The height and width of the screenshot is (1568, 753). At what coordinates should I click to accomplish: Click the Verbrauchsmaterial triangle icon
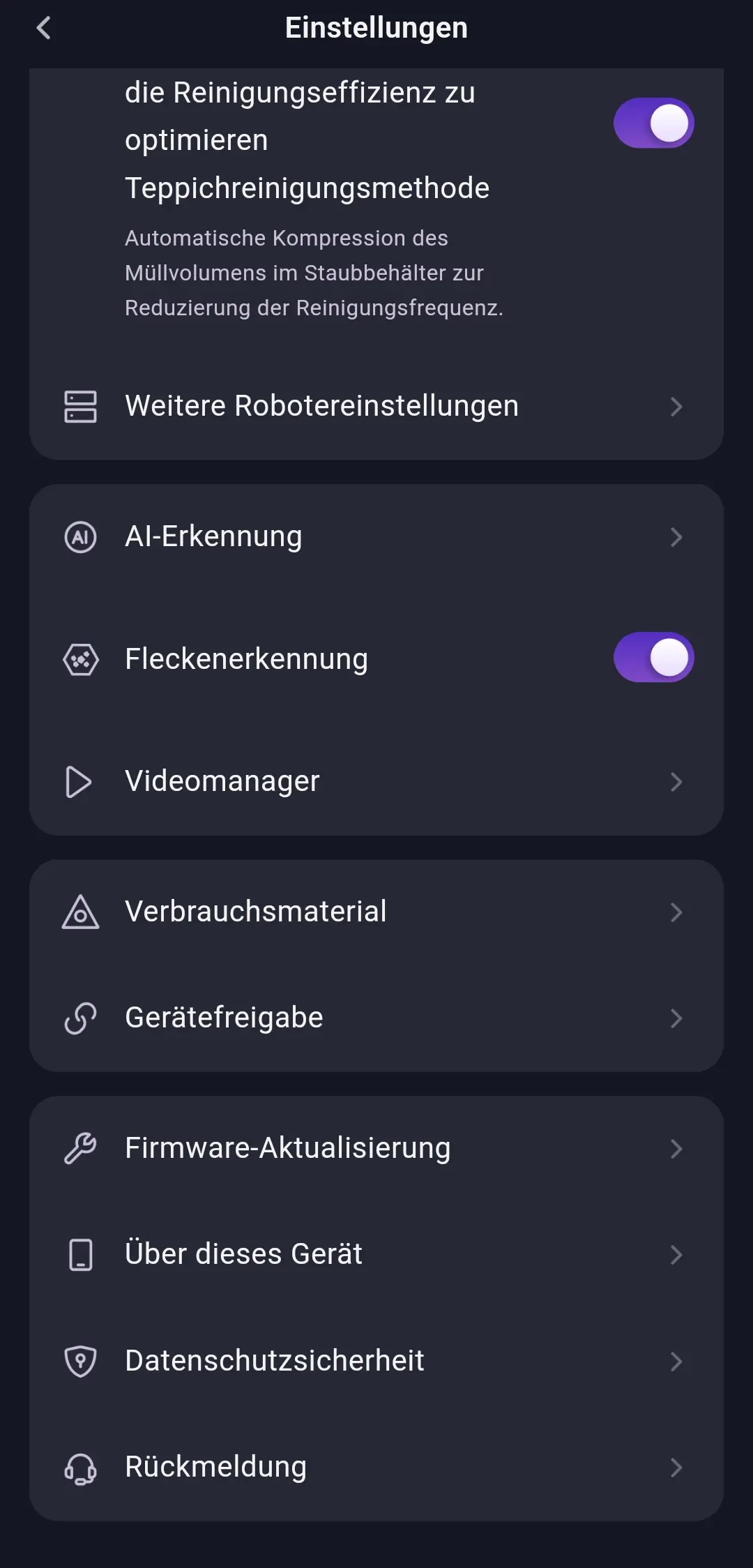tap(80, 912)
